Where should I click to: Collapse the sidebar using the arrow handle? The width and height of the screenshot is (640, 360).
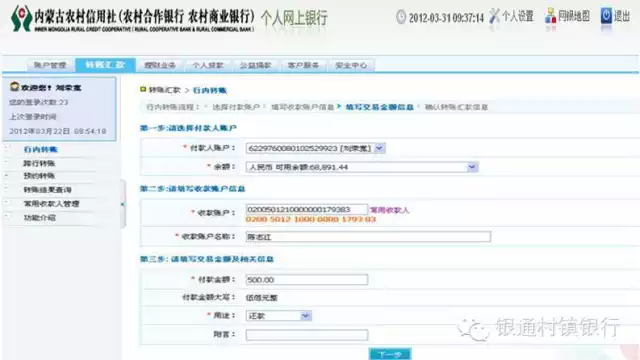122,204
